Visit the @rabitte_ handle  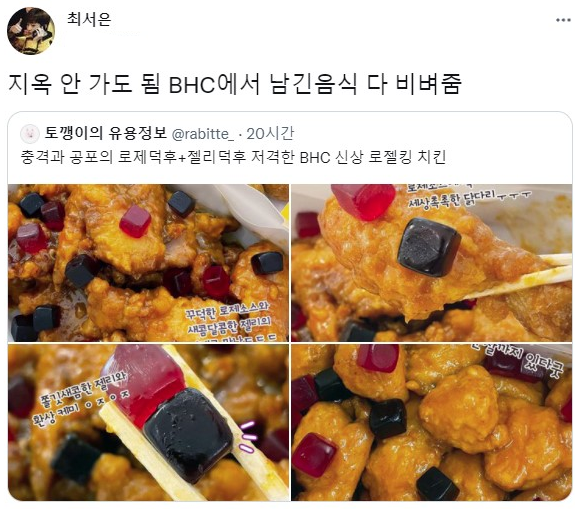pyautogui.click(x=203, y=134)
